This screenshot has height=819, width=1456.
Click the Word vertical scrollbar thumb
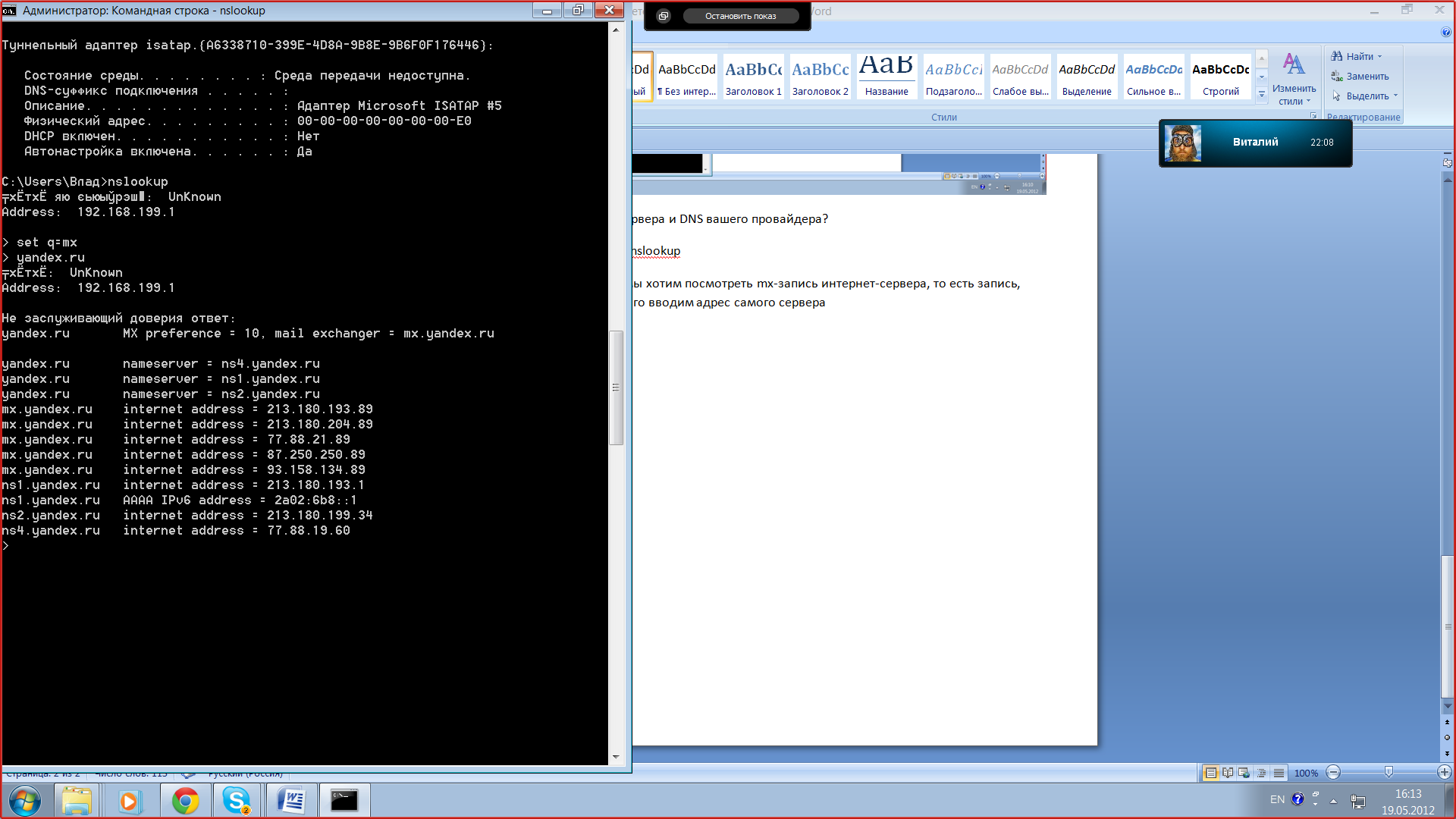coord(1447,626)
